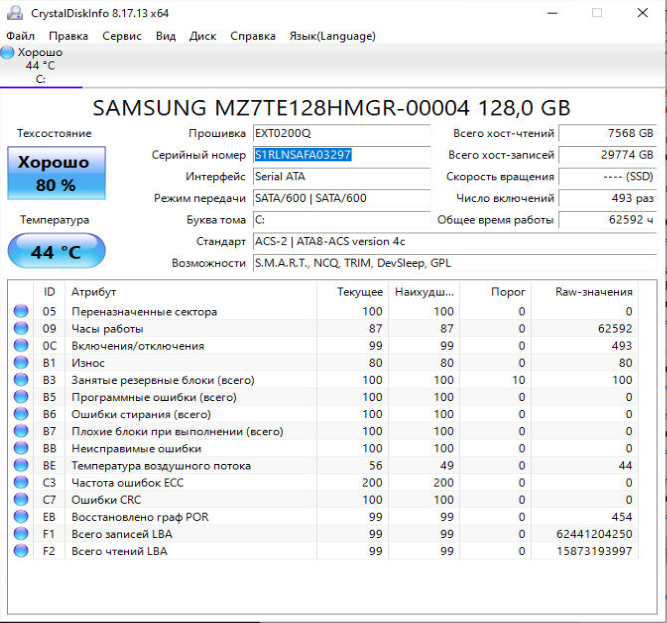The height and width of the screenshot is (623, 667).
Task: Click the Текущее column header
Action: (x=353, y=292)
